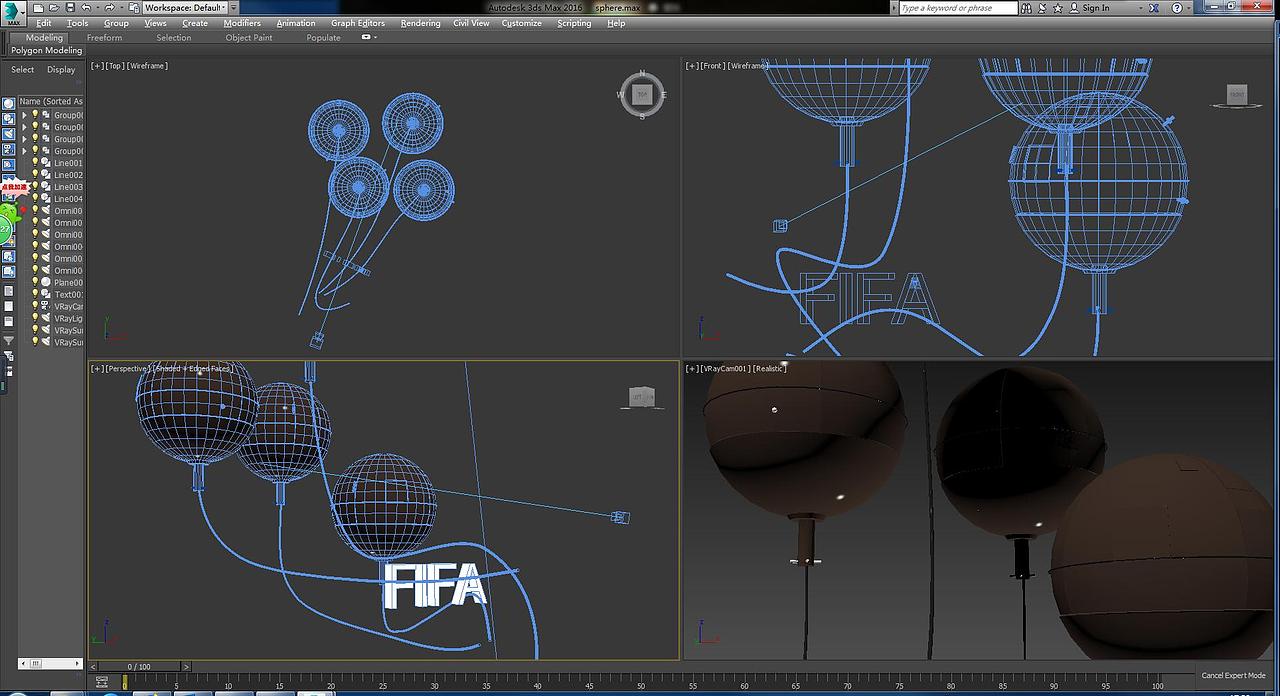Switch to the Populate ribbon tab

(323, 38)
